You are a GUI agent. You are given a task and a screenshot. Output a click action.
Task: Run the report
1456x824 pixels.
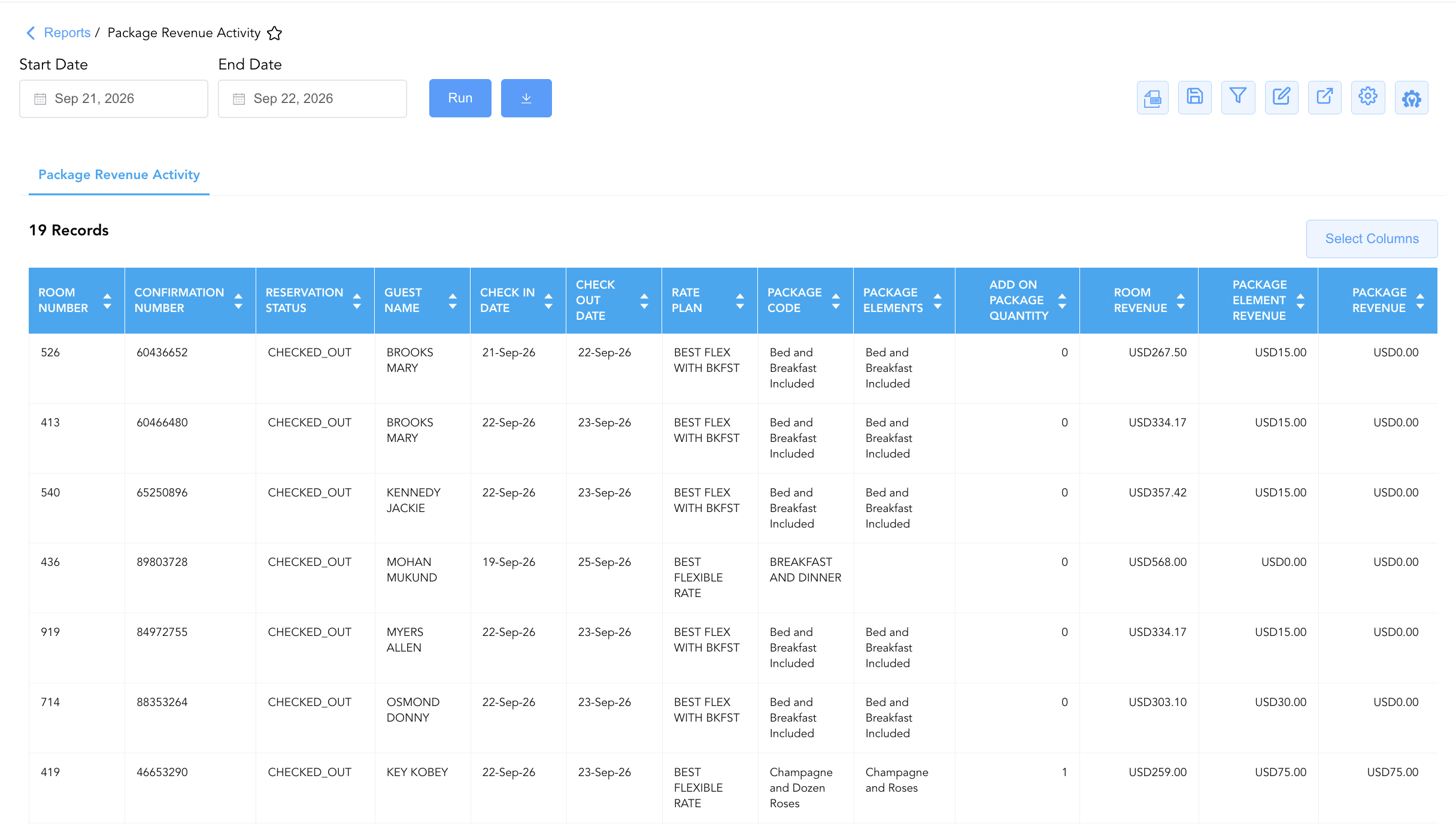coord(460,98)
